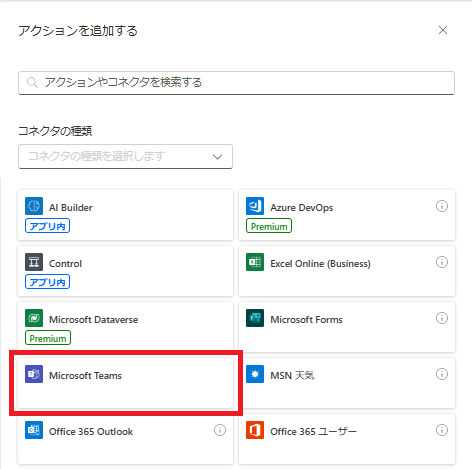
Task: Select the MSN 天気 connector name
Action: coord(292,376)
